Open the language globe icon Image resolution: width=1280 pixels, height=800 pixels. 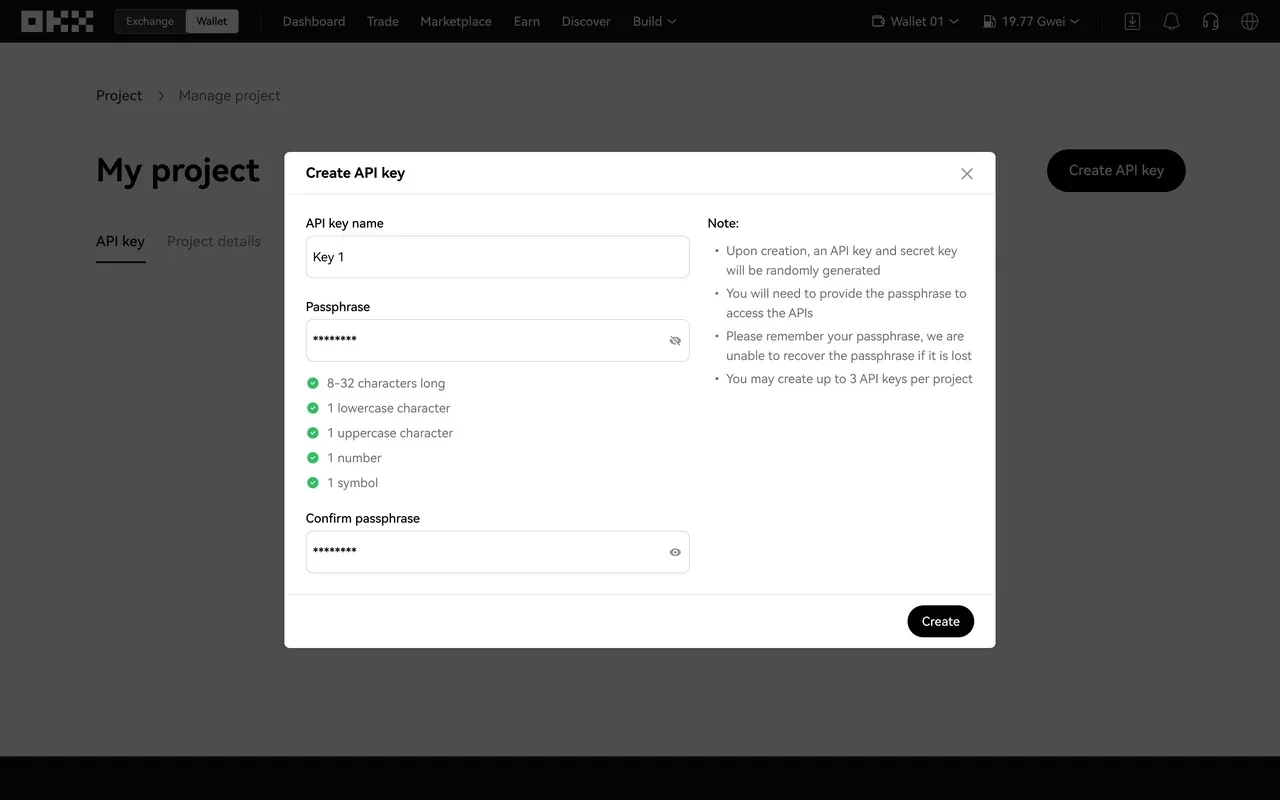tap(1249, 21)
